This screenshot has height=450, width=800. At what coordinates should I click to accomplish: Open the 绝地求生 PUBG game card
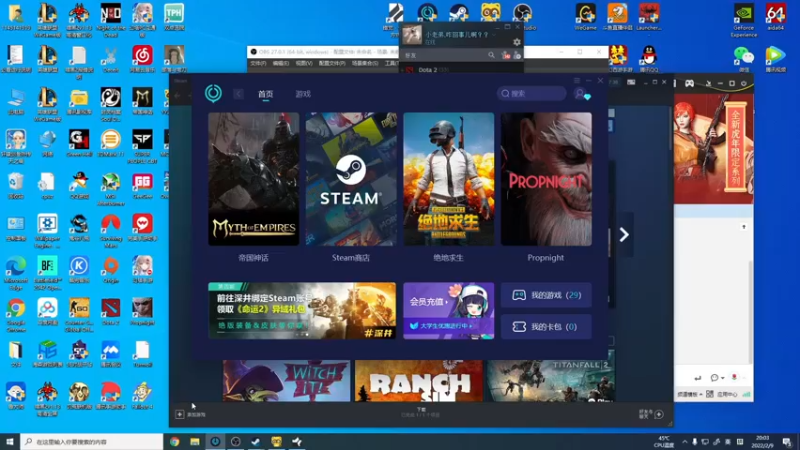(448, 179)
